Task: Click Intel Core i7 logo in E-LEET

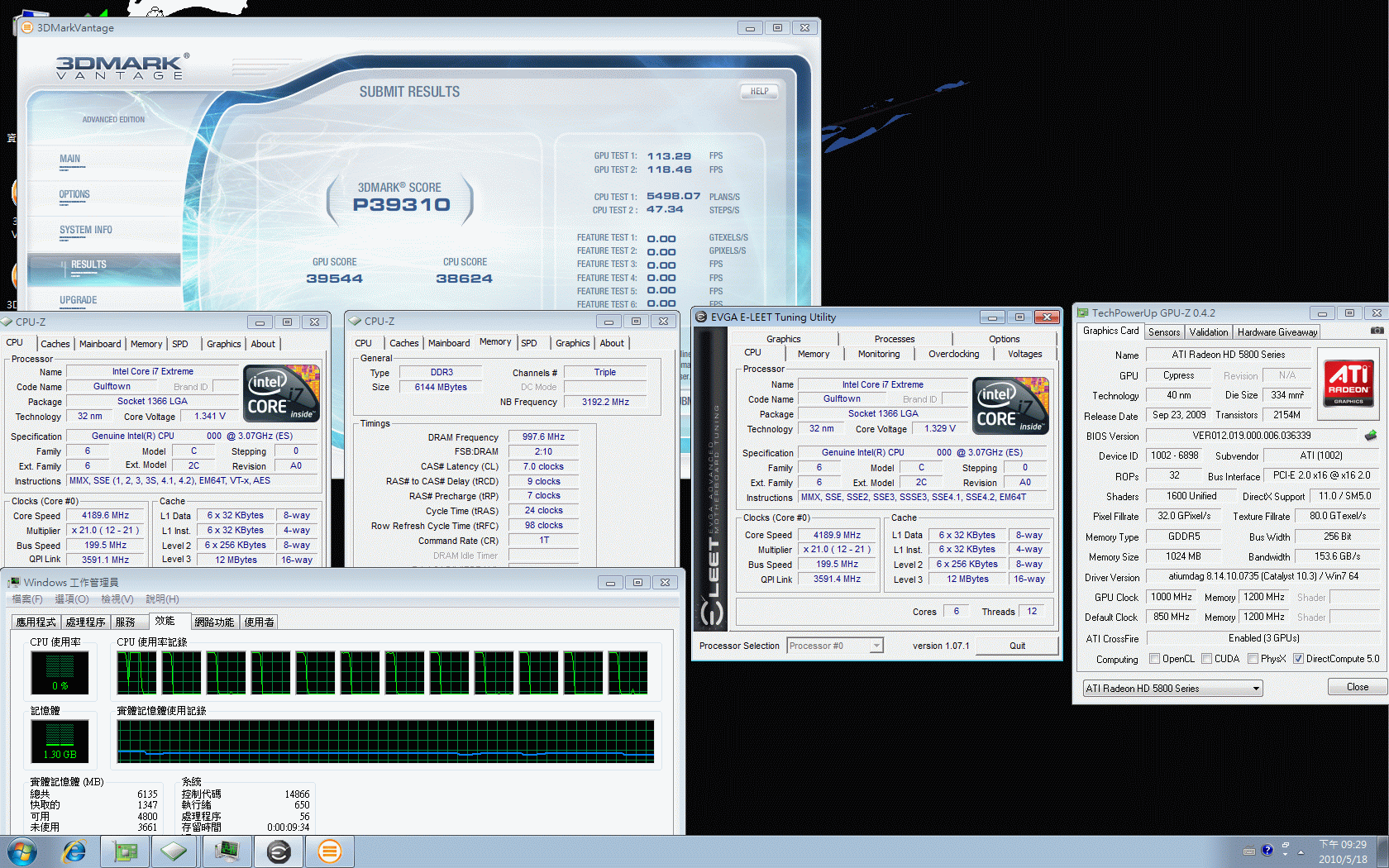Action: (x=1010, y=406)
